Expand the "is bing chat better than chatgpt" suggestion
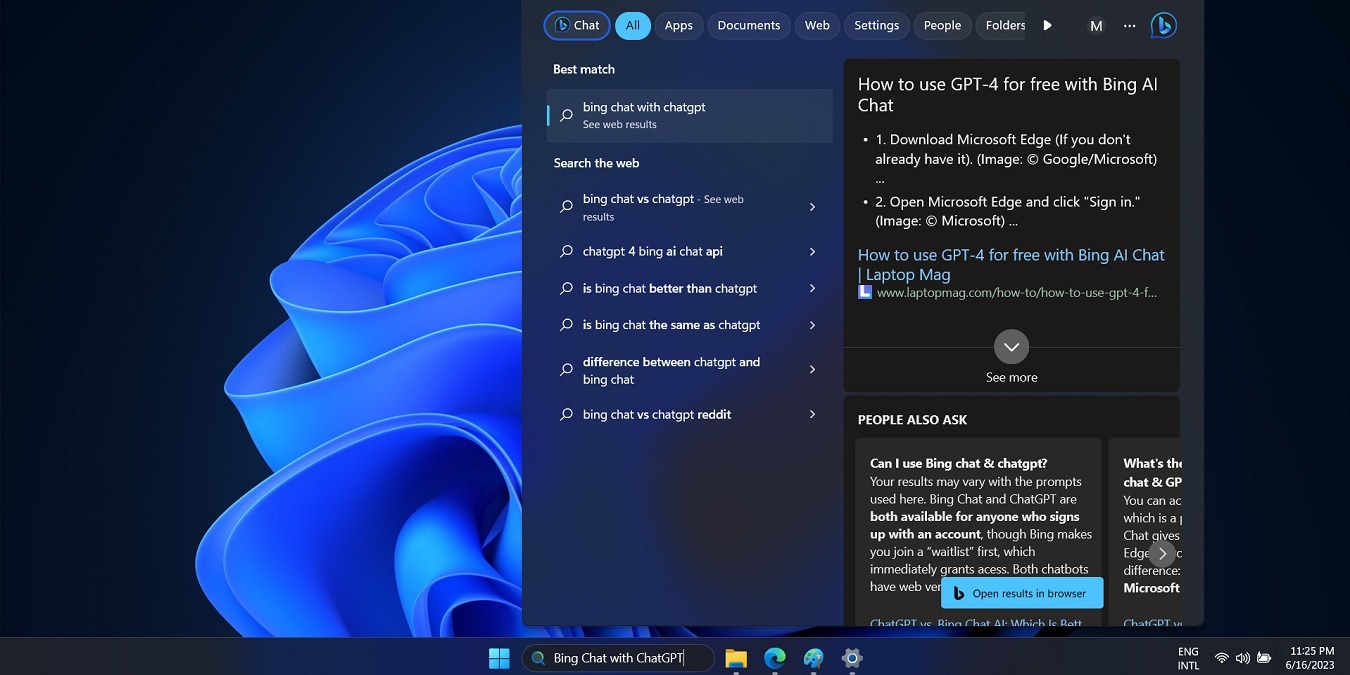Image resolution: width=1350 pixels, height=675 pixels. [x=812, y=288]
